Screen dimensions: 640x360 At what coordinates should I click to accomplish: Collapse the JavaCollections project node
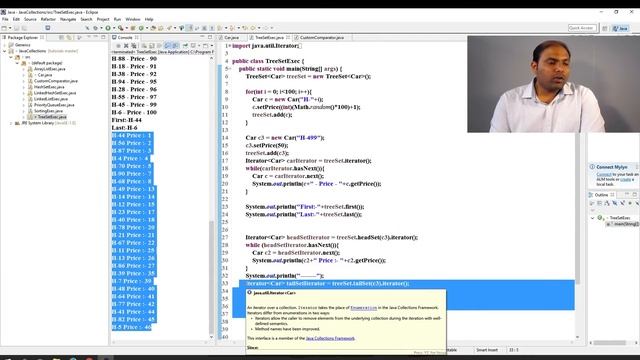pyautogui.click(x=5, y=51)
